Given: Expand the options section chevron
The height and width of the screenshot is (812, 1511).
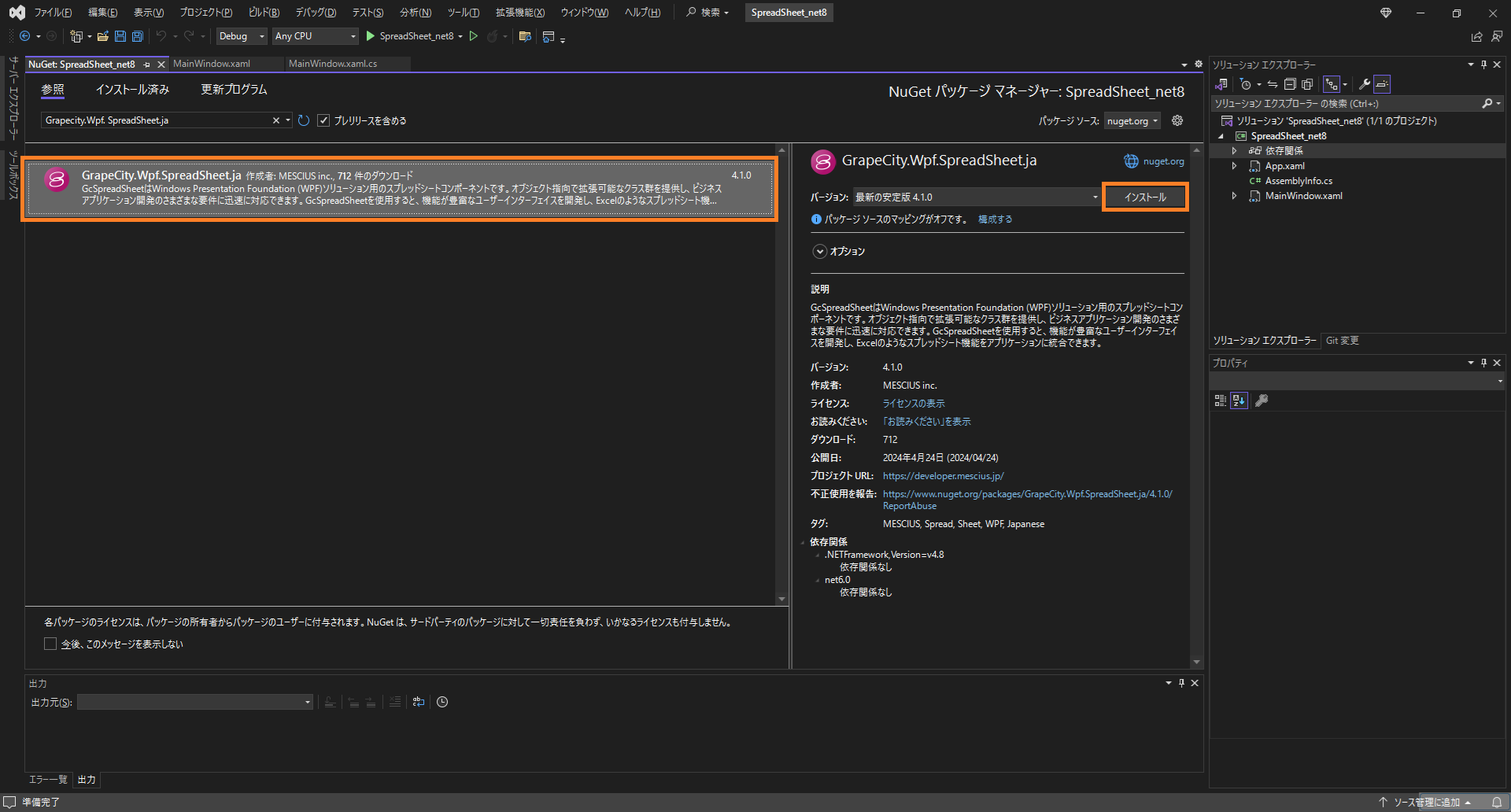Looking at the screenshot, I should [820, 252].
